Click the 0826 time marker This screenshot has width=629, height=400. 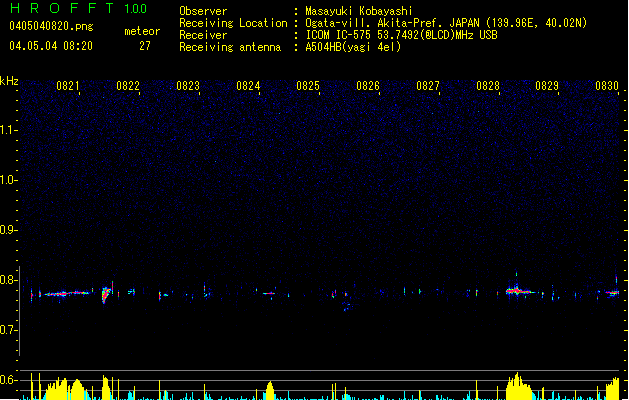click(x=368, y=86)
